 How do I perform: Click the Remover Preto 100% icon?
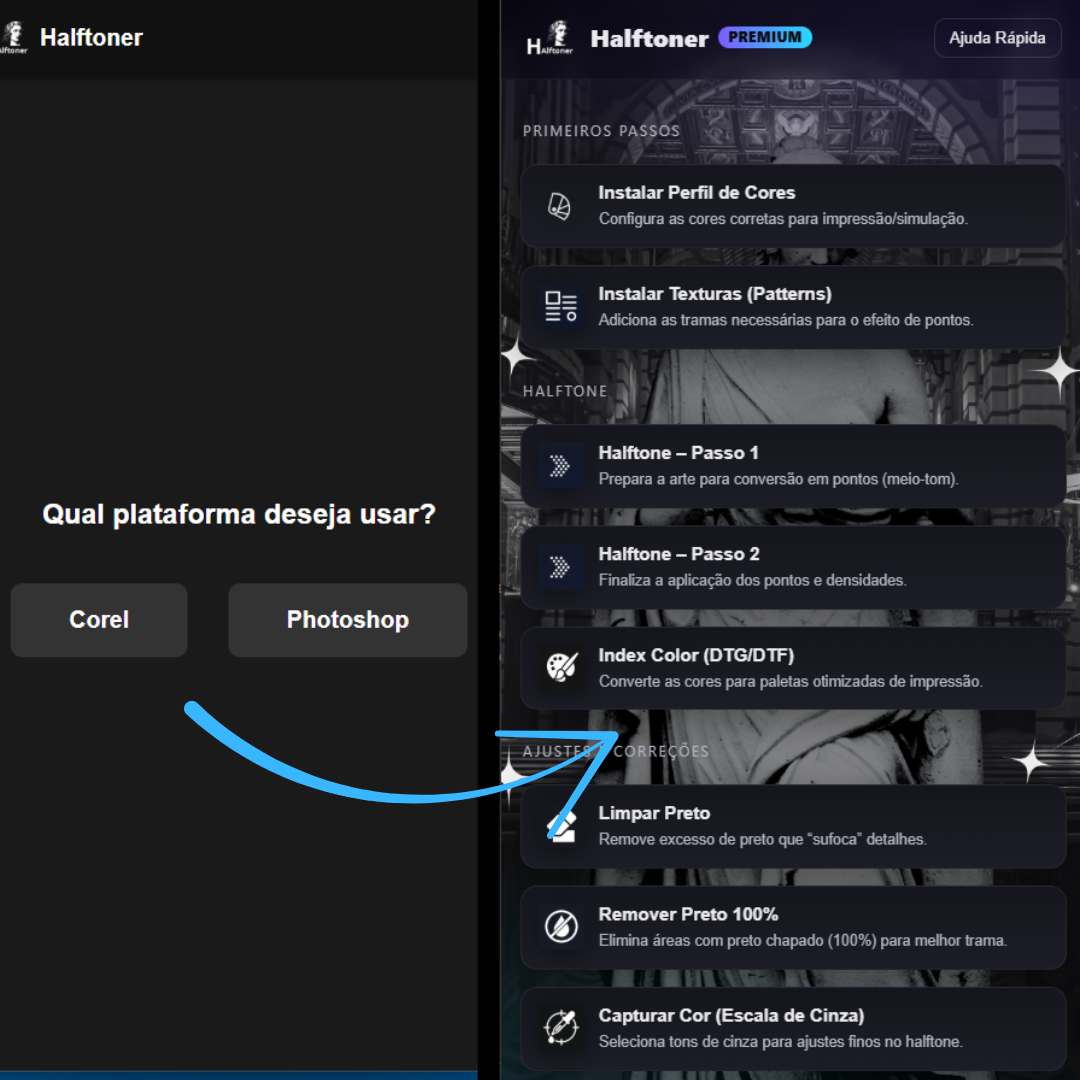coord(560,927)
